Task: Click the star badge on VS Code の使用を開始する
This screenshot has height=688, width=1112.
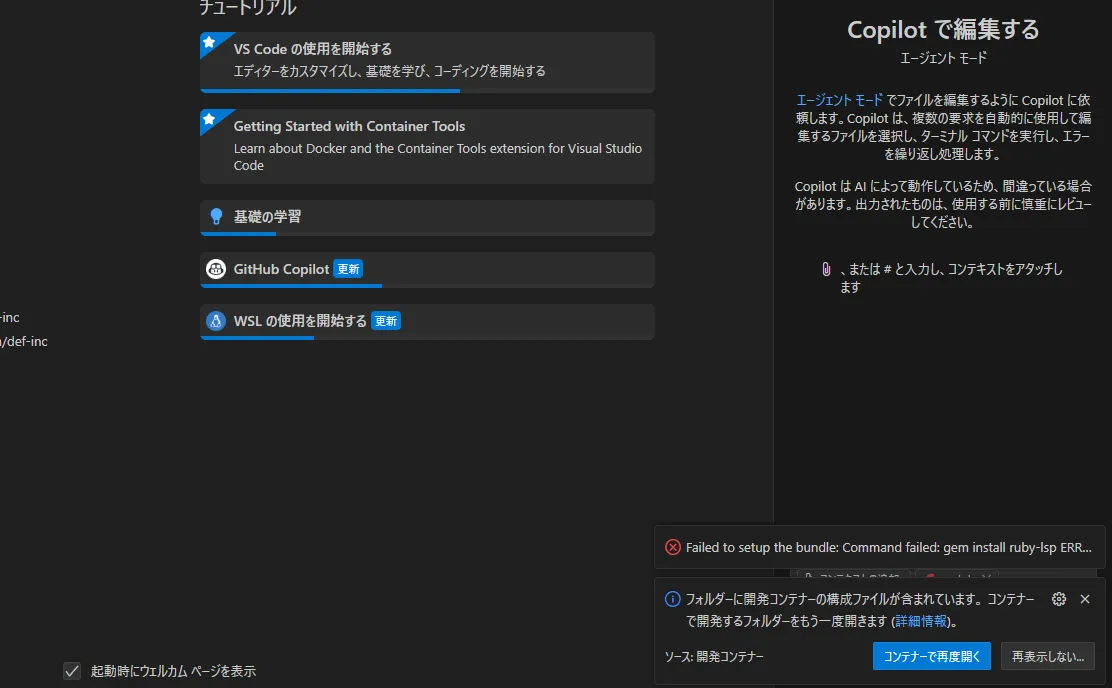Action: [x=209, y=42]
